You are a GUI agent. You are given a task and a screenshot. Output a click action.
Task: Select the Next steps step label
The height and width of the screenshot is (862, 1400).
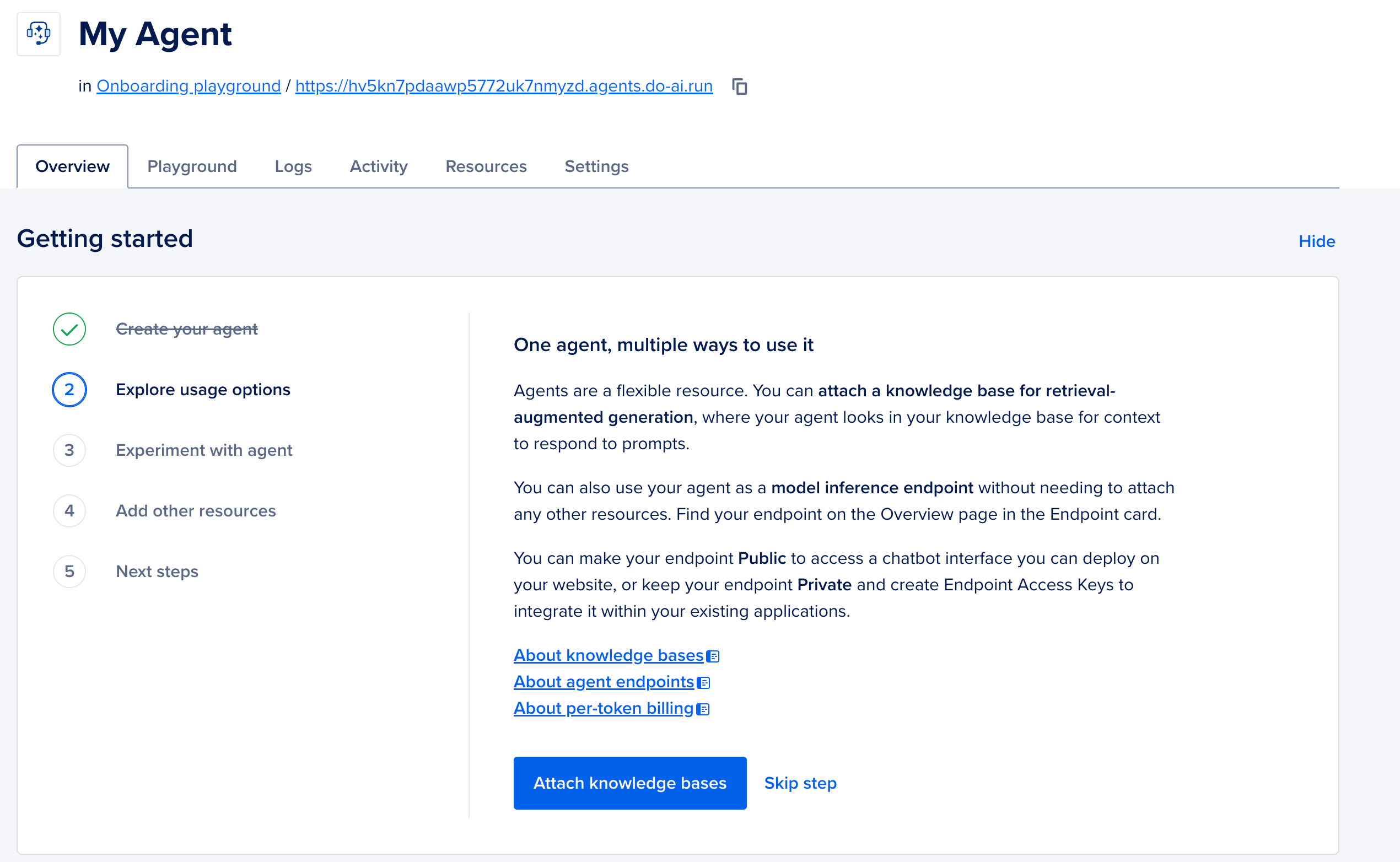click(x=157, y=571)
